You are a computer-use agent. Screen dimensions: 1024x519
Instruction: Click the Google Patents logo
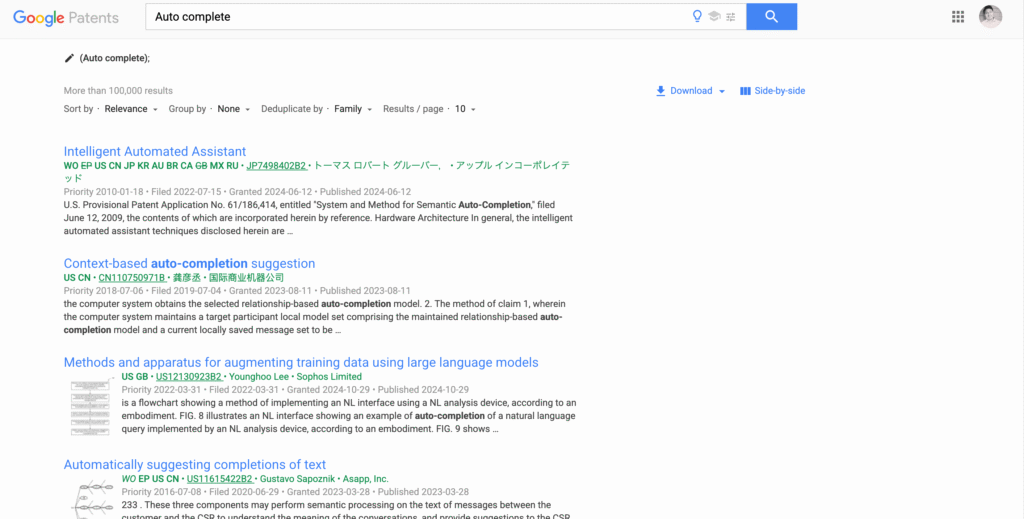66,18
